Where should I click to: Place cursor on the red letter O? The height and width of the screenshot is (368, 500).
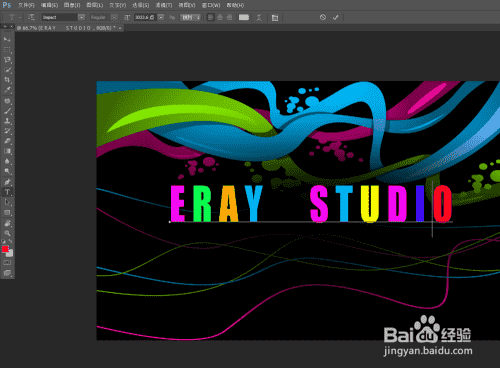tap(443, 204)
